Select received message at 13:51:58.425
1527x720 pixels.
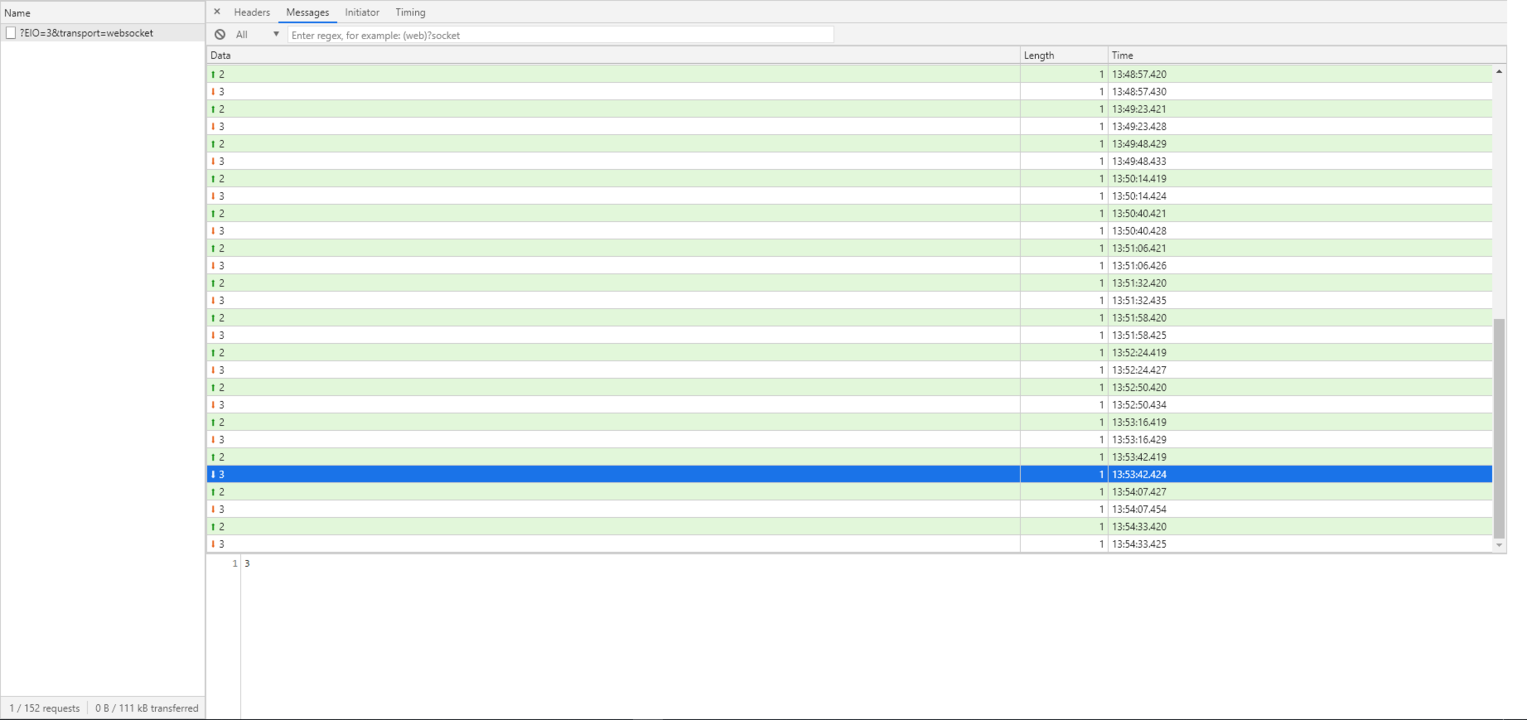tap(849, 335)
